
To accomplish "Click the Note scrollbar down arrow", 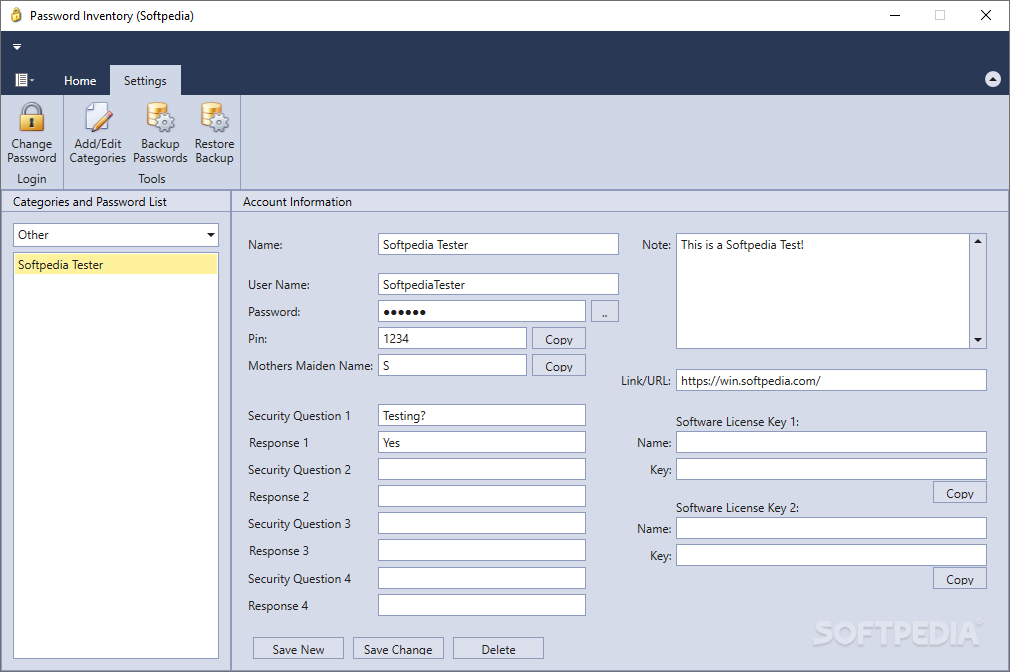I will [978, 340].
